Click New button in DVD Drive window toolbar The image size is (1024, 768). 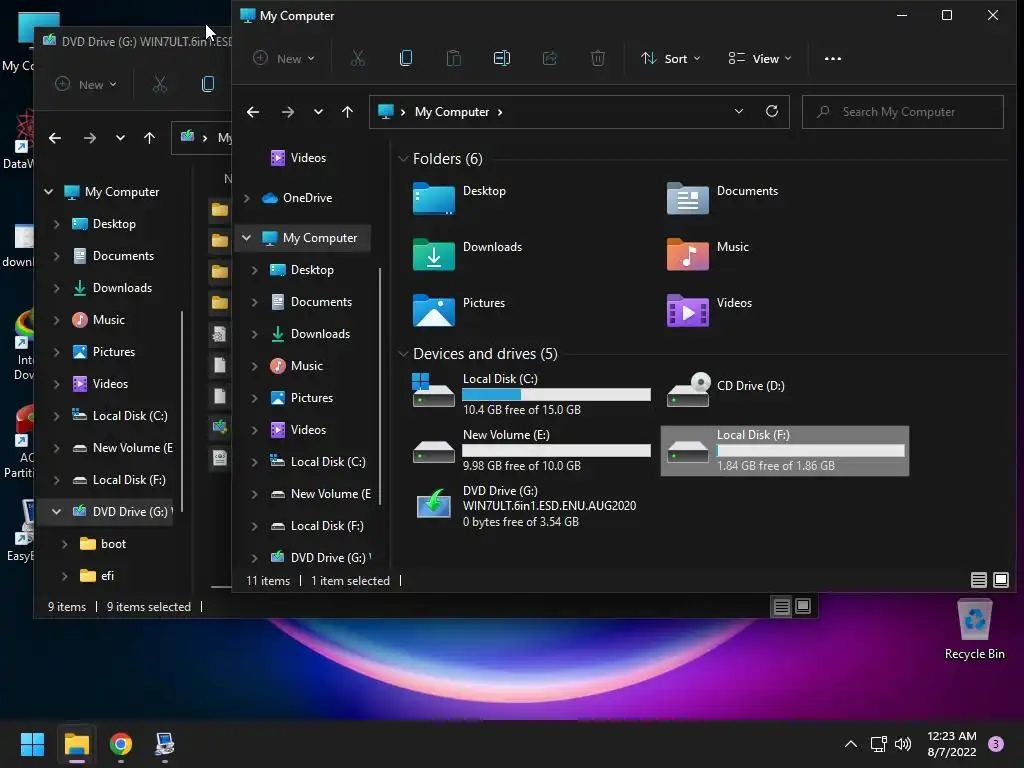click(x=86, y=84)
